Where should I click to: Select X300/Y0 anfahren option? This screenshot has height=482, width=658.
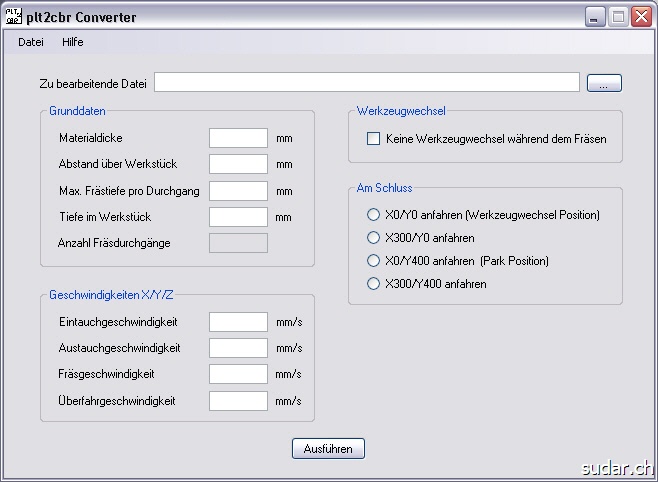click(x=373, y=238)
